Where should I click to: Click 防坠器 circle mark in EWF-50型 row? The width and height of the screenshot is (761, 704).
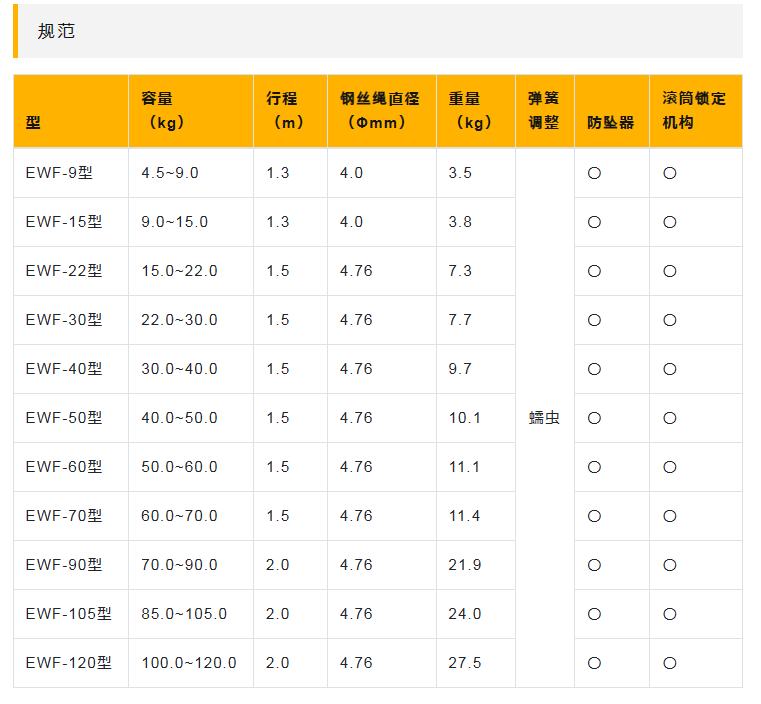[x=595, y=418]
